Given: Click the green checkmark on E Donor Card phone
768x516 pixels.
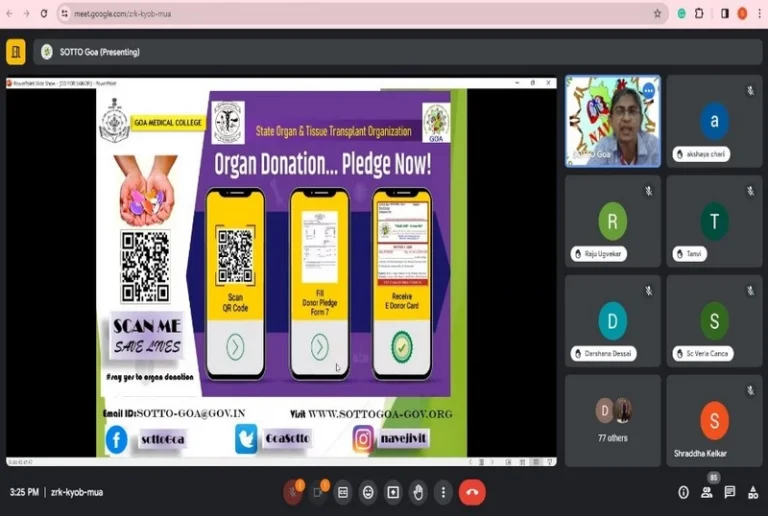Looking at the screenshot, I should pos(402,347).
